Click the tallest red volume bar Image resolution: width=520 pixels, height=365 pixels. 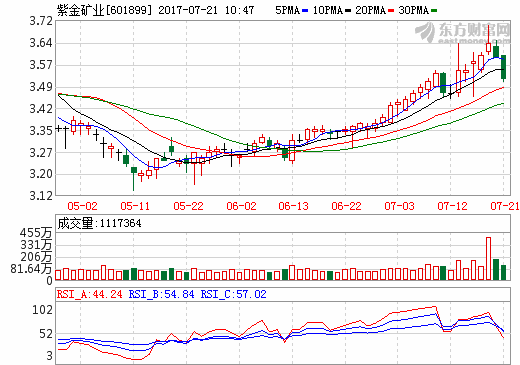pos(488,258)
